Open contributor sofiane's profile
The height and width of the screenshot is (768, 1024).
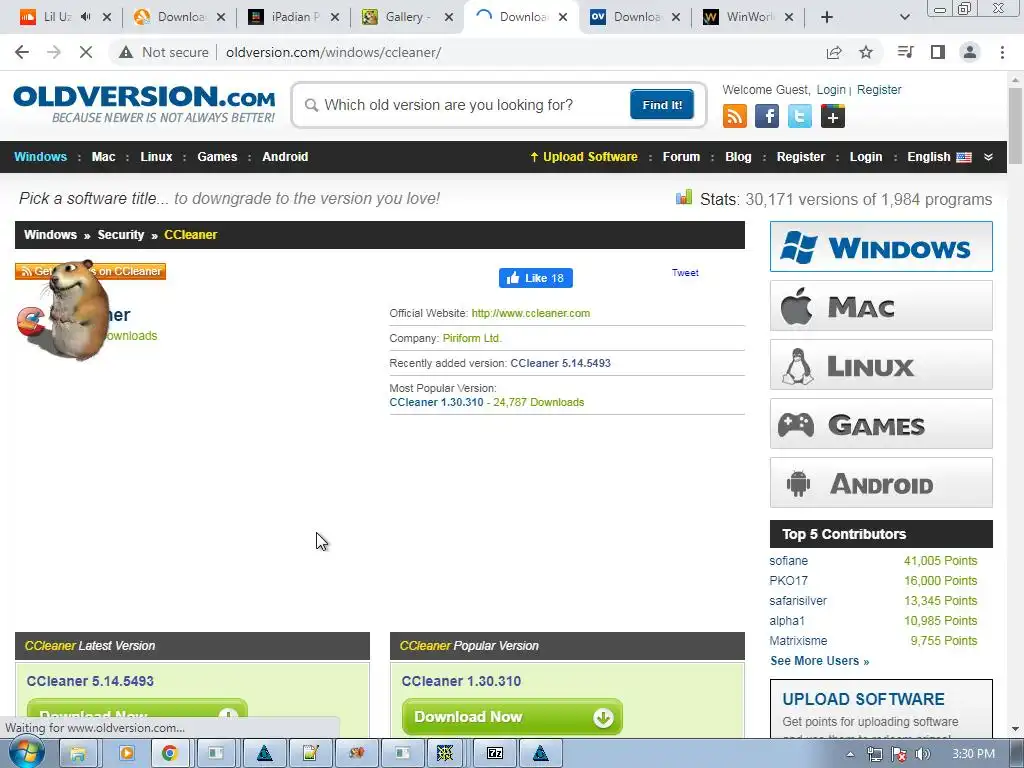tap(788, 561)
